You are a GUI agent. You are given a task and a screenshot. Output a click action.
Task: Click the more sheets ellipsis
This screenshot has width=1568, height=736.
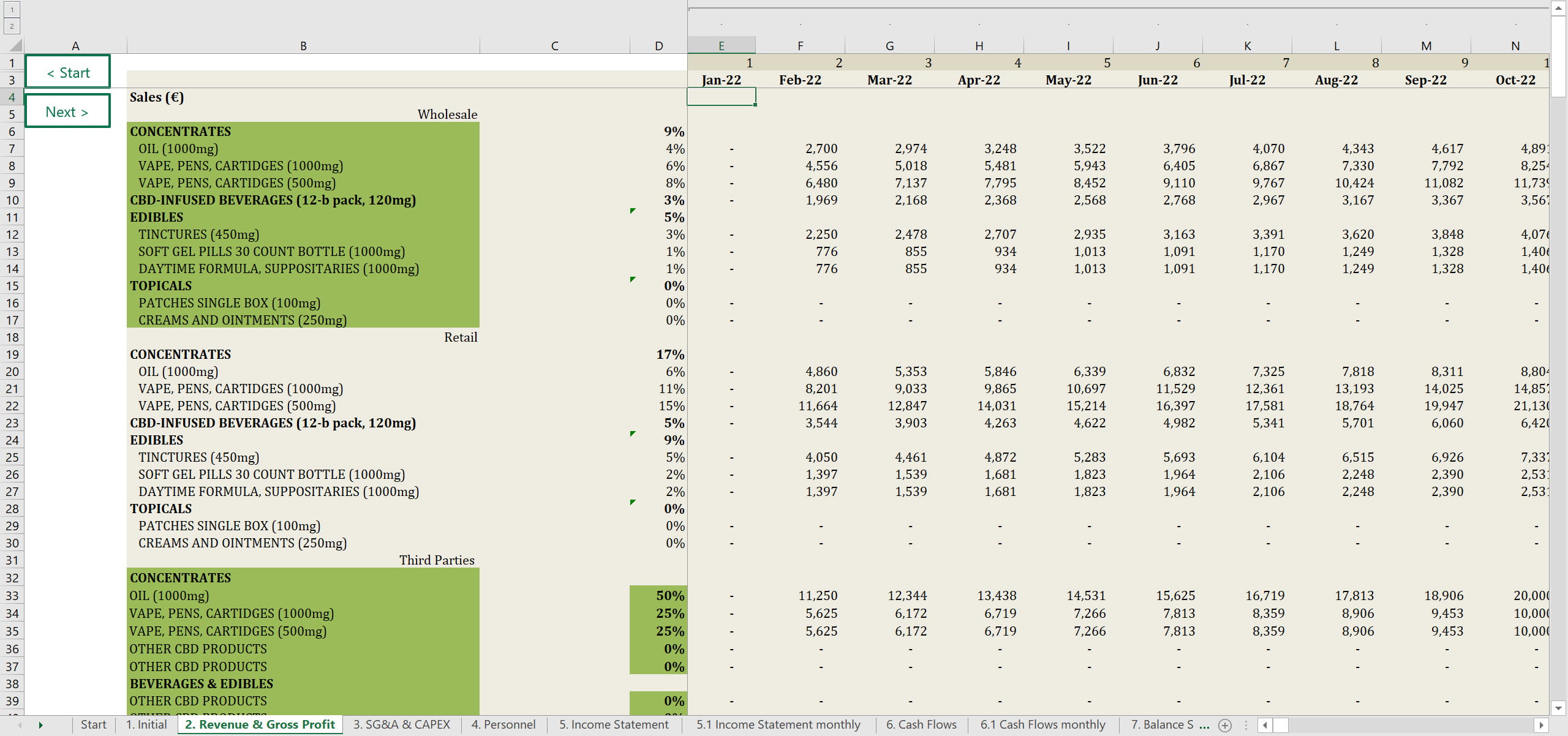[1204, 725]
